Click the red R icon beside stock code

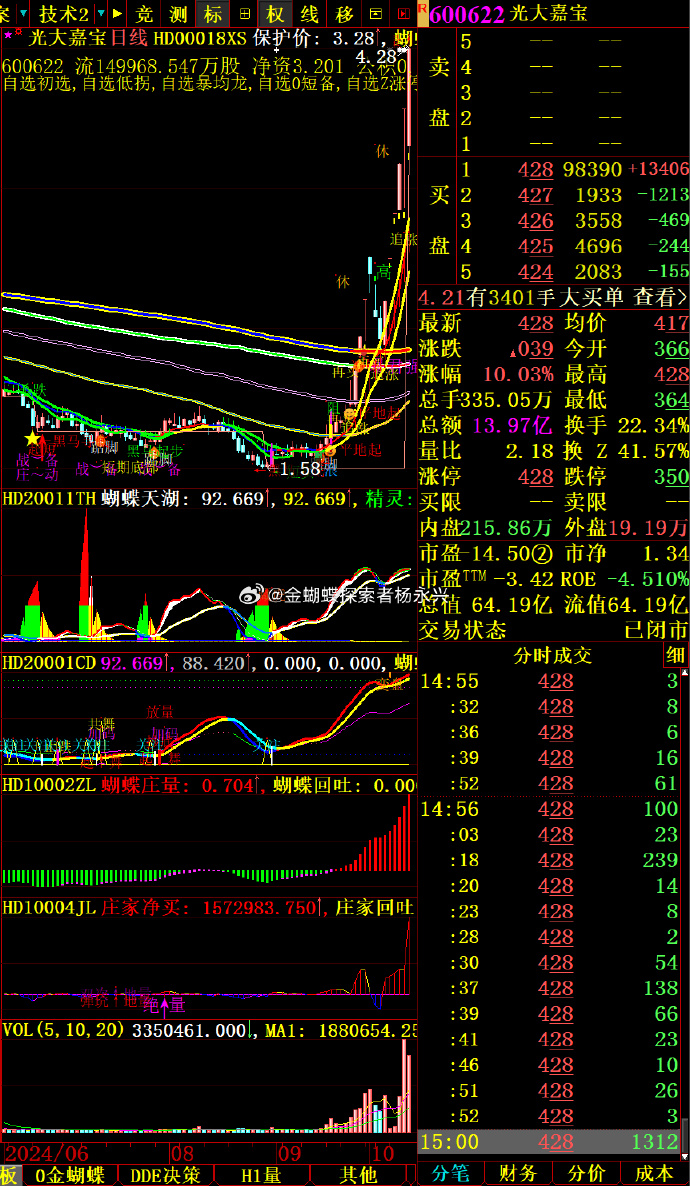[421, 13]
